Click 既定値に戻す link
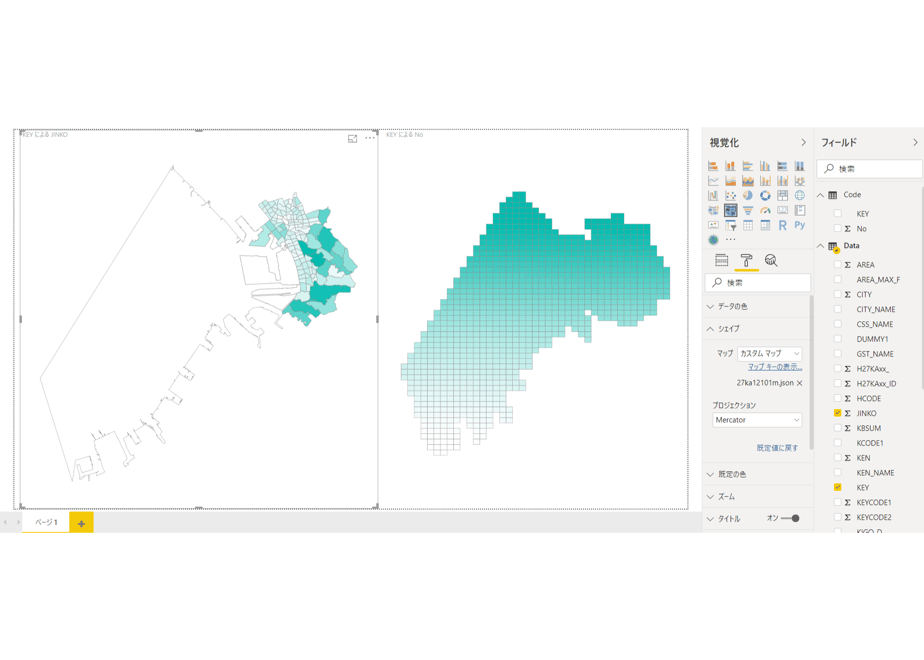This screenshot has width=924, height=660. point(777,448)
